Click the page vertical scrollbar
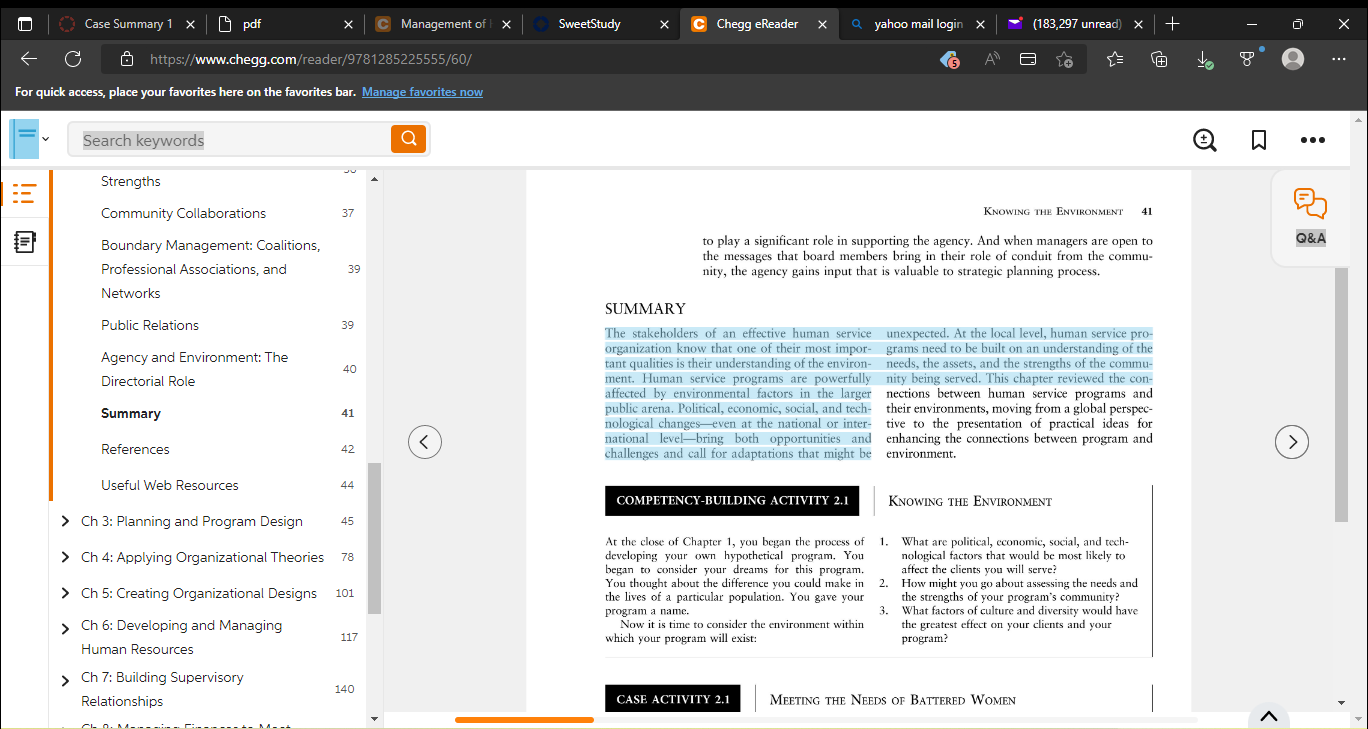Image resolution: width=1368 pixels, height=729 pixels. [x=1341, y=395]
